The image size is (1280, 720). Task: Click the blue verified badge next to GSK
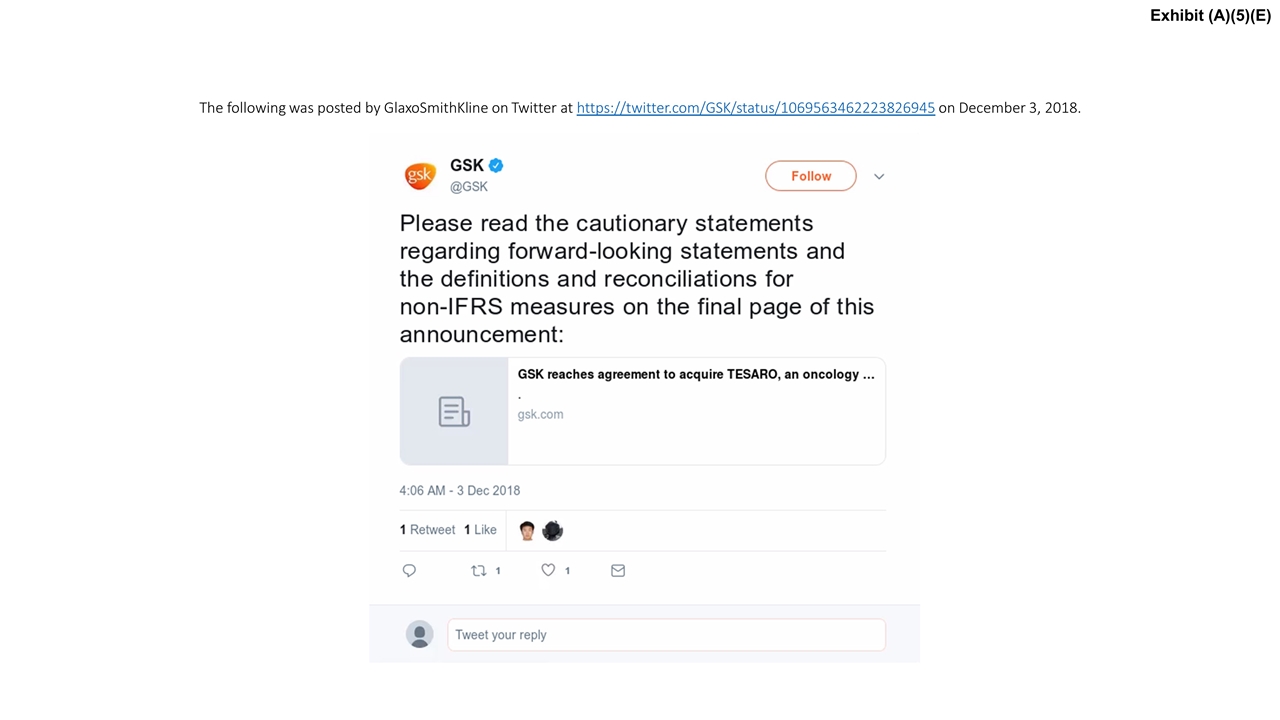[x=496, y=166]
